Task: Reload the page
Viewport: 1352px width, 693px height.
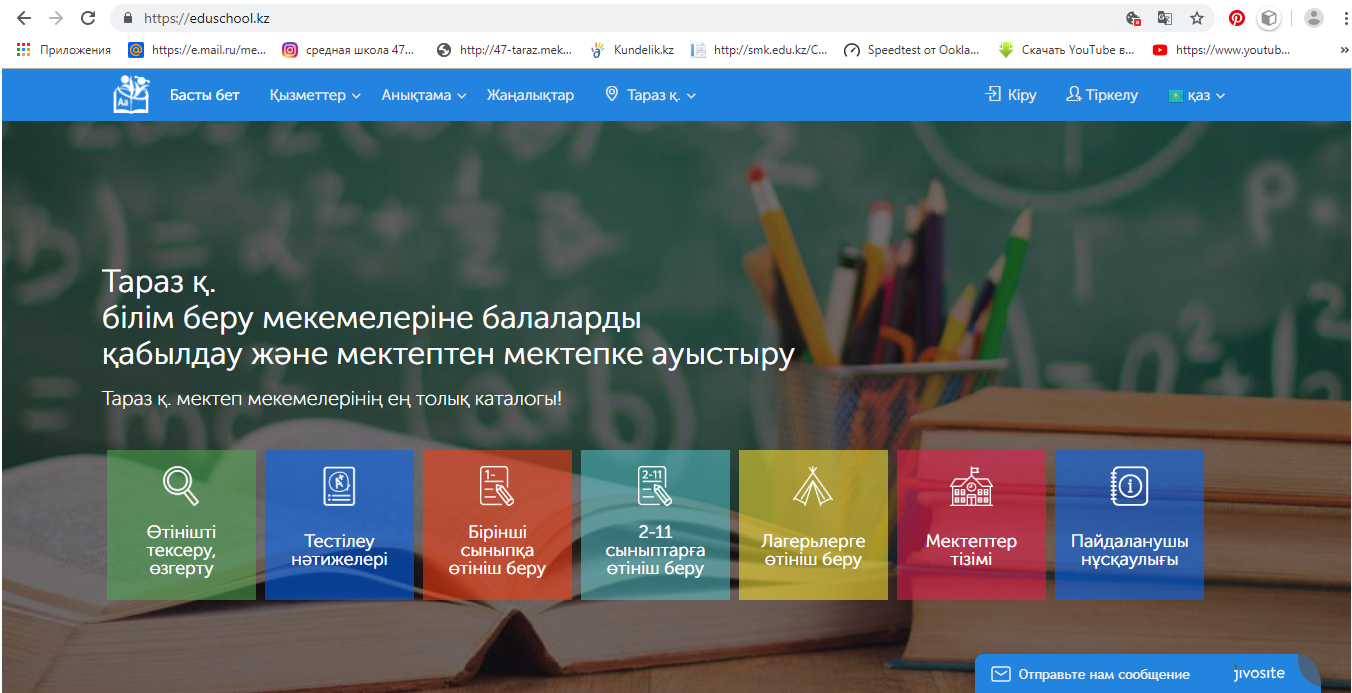Action: (x=88, y=18)
